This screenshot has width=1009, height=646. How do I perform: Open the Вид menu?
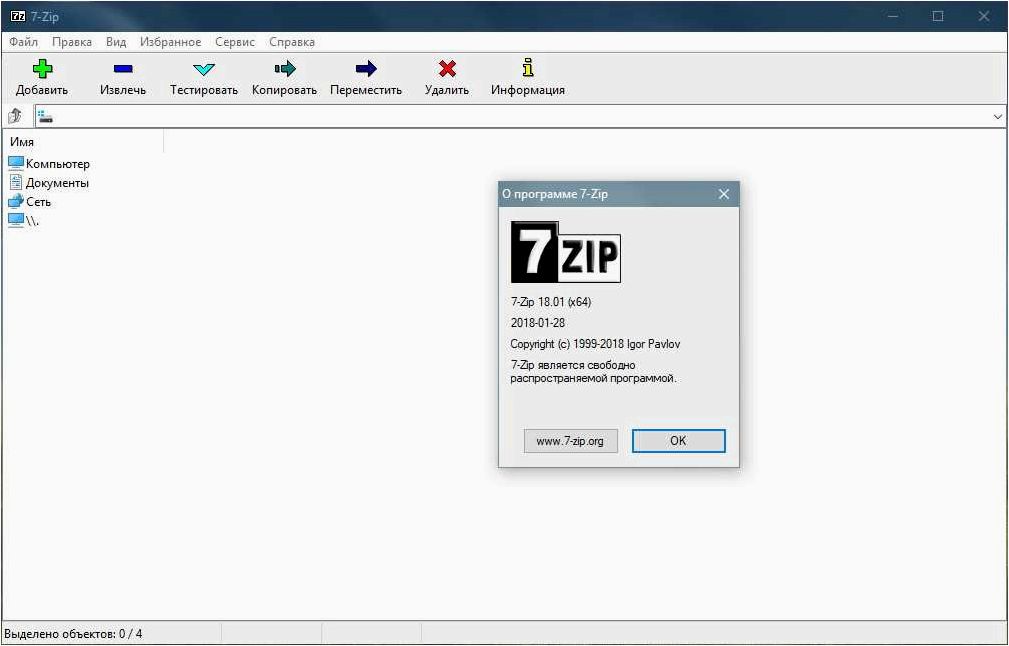116,42
